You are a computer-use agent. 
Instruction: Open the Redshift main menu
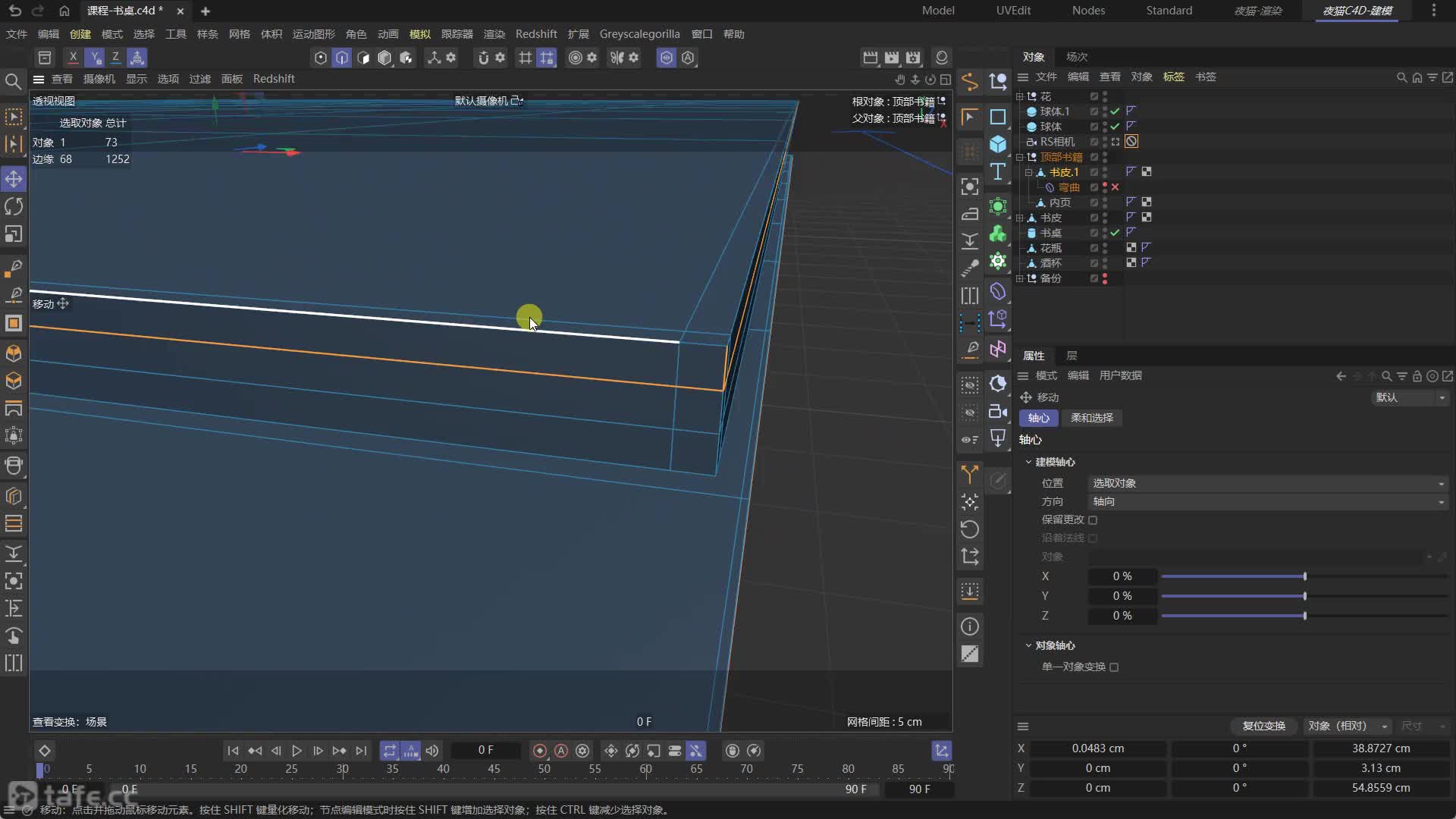(536, 34)
